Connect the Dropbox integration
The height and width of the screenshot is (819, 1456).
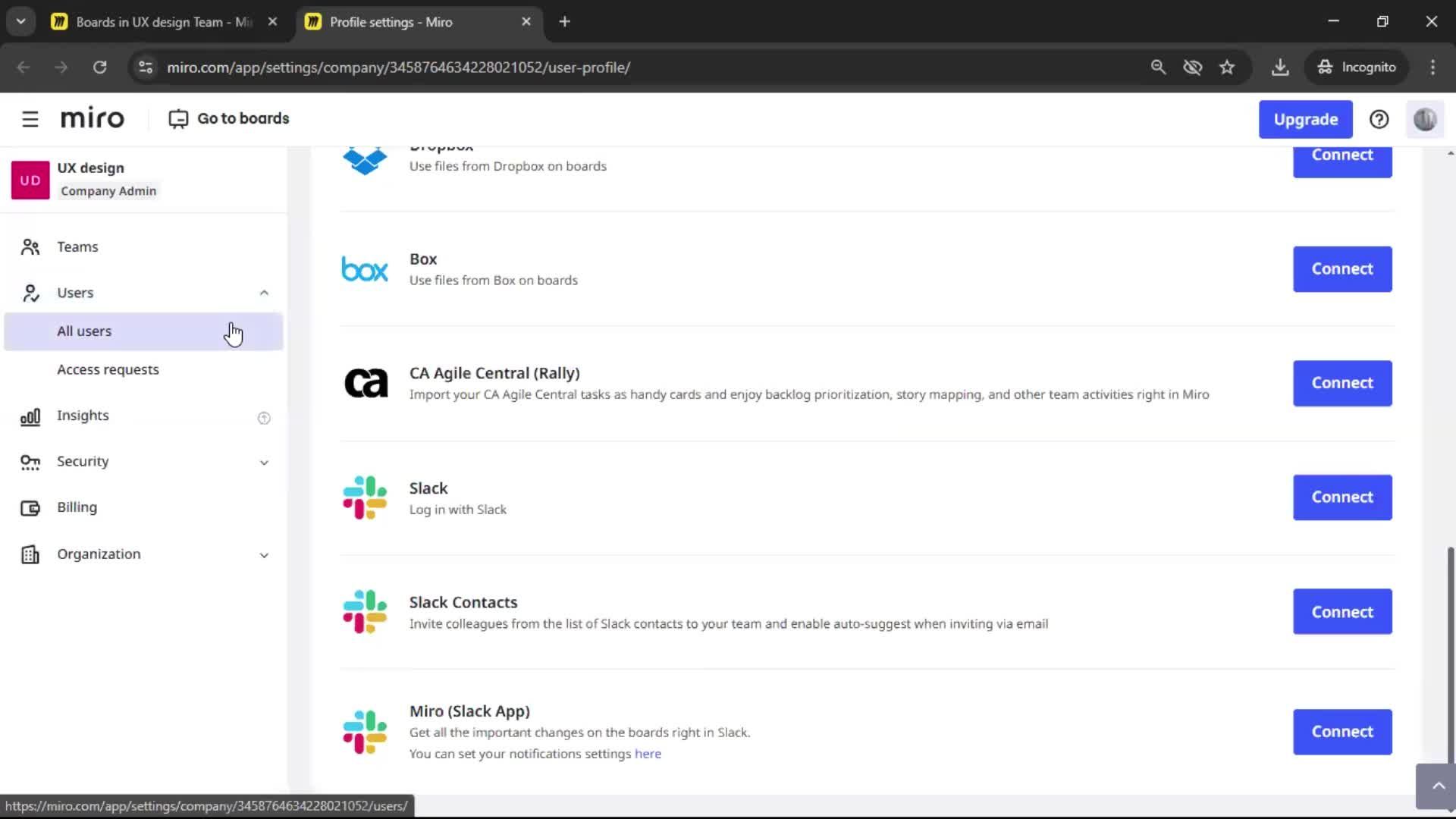[x=1342, y=161]
